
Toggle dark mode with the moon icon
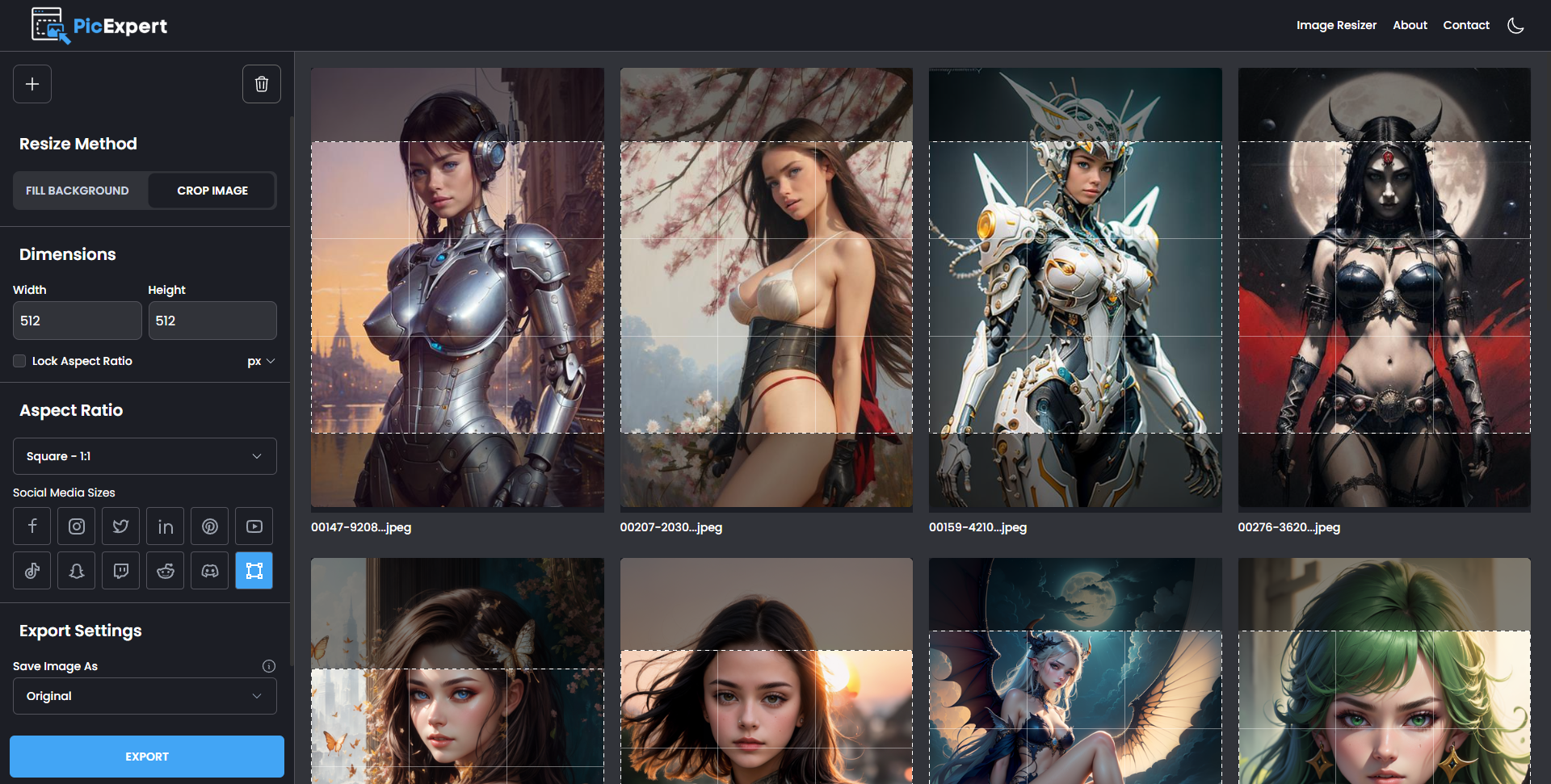coord(1515,25)
